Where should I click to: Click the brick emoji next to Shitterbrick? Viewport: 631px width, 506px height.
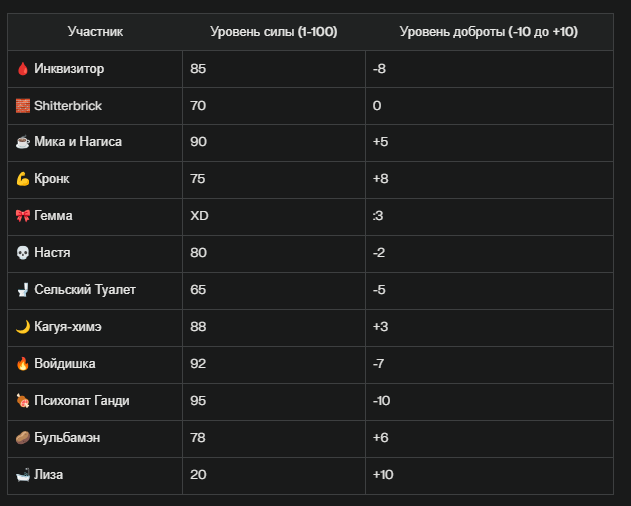pos(23,106)
